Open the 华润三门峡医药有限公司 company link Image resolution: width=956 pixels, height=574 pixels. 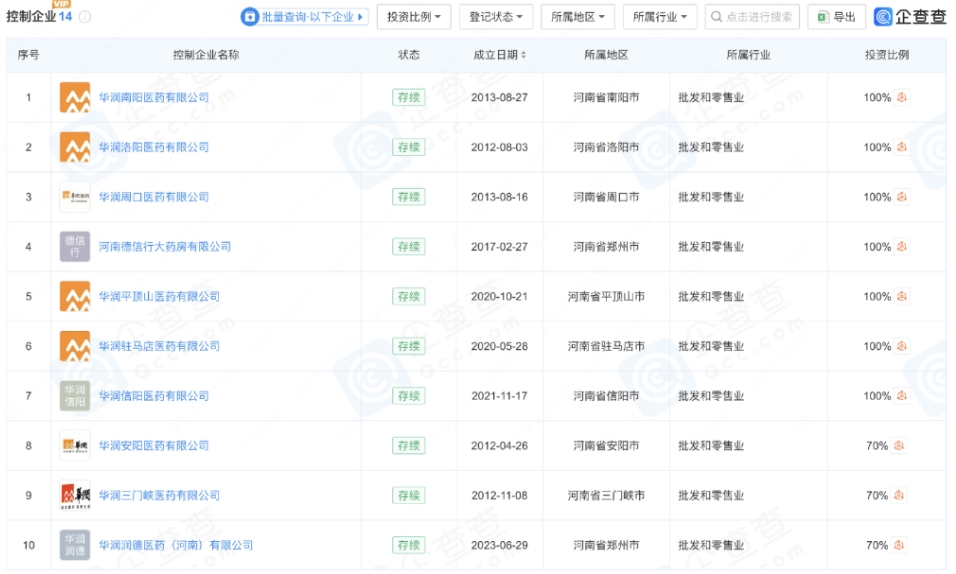[159, 495]
